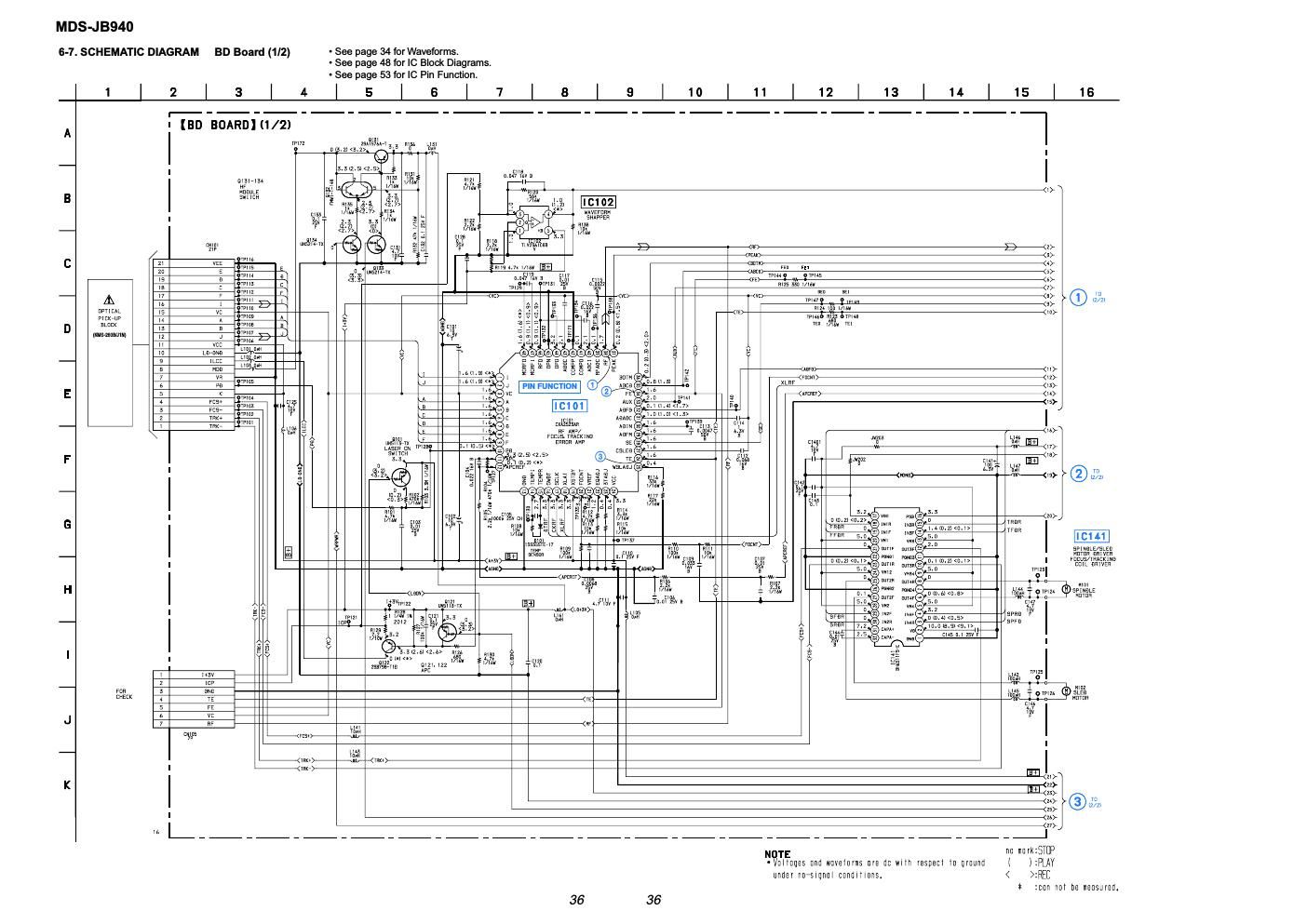Open the blue PIN FUNCTION box
The height and width of the screenshot is (924, 1307).
coord(549,385)
